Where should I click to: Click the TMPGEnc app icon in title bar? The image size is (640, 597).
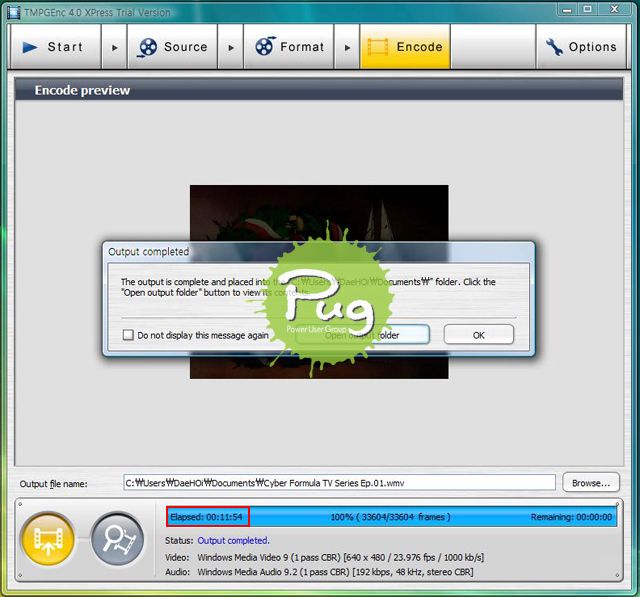pyautogui.click(x=14, y=12)
